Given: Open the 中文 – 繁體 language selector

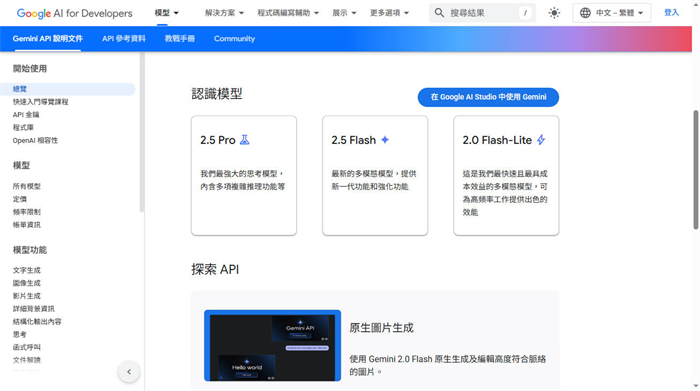Looking at the screenshot, I should click(612, 13).
